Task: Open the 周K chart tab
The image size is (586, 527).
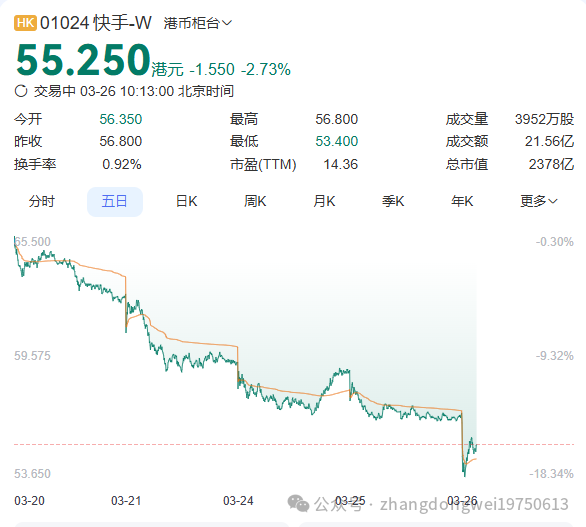Action: pos(255,201)
